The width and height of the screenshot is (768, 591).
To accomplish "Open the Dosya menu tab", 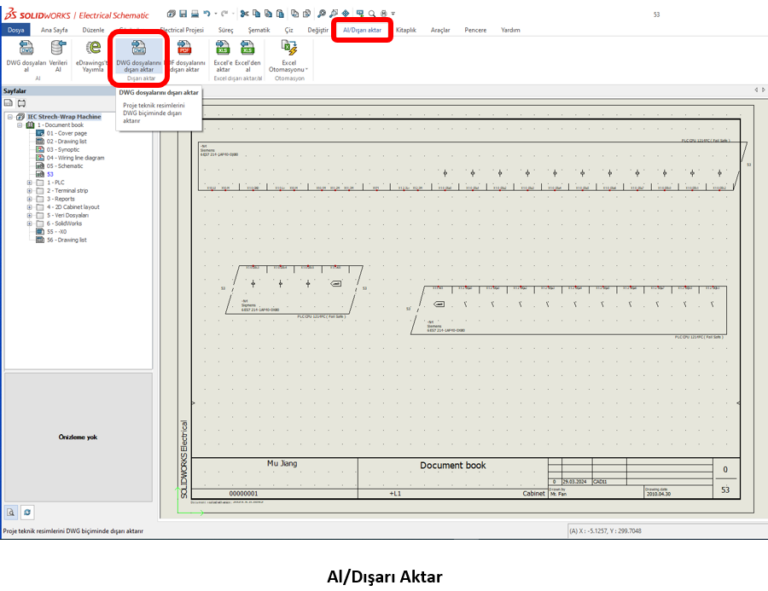I will [x=16, y=31].
